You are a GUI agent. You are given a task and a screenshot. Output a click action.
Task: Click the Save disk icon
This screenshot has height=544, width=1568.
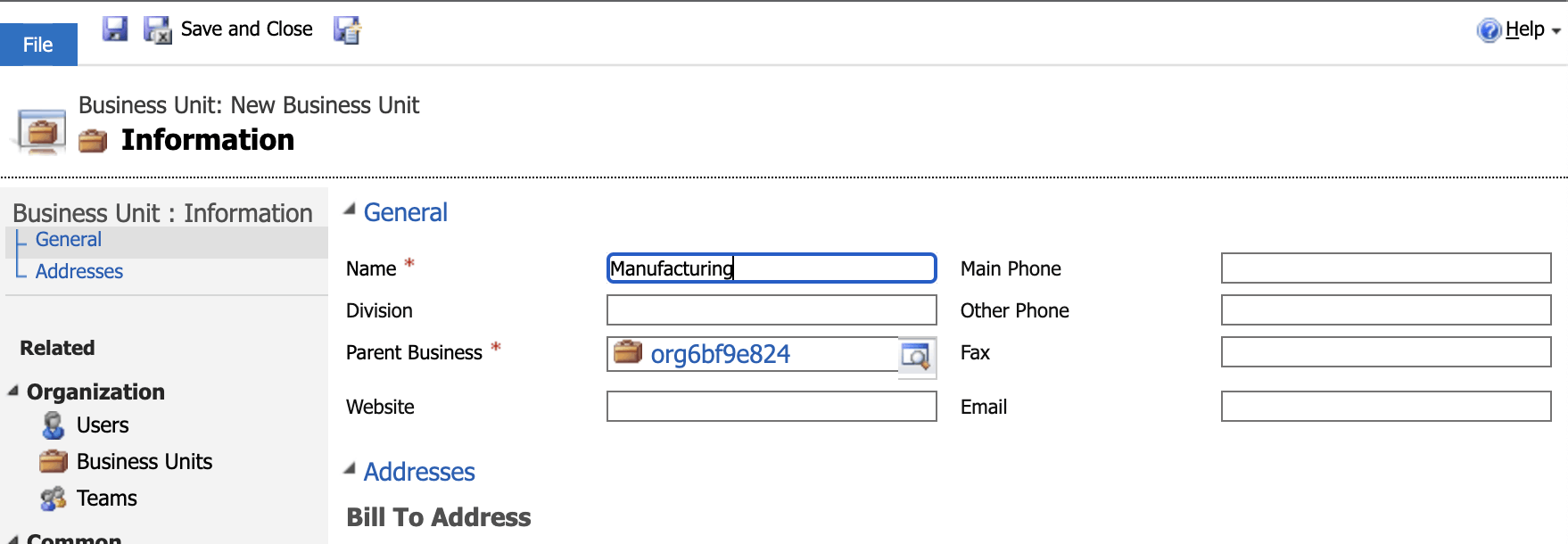(x=115, y=29)
